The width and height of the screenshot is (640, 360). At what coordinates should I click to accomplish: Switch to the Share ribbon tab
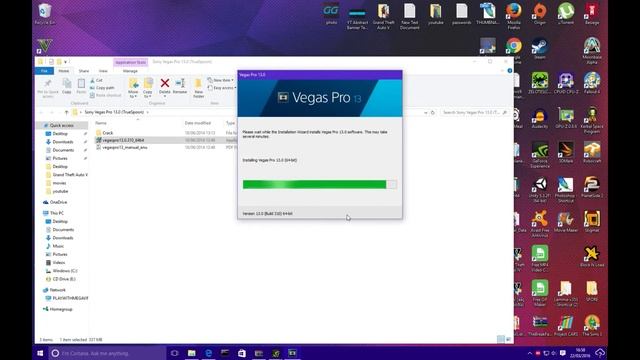[x=84, y=71]
